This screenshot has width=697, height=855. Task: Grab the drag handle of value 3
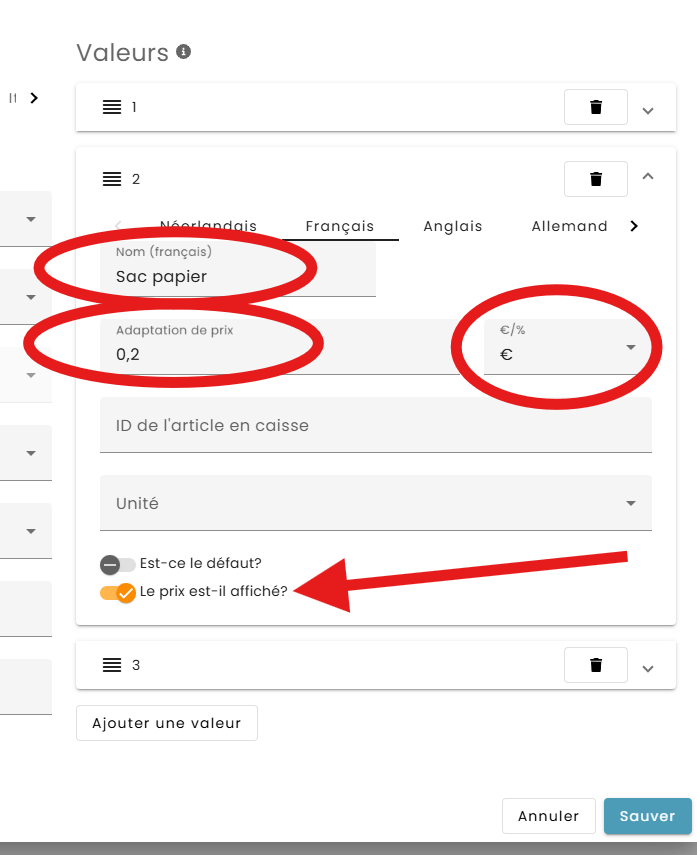tap(112, 665)
